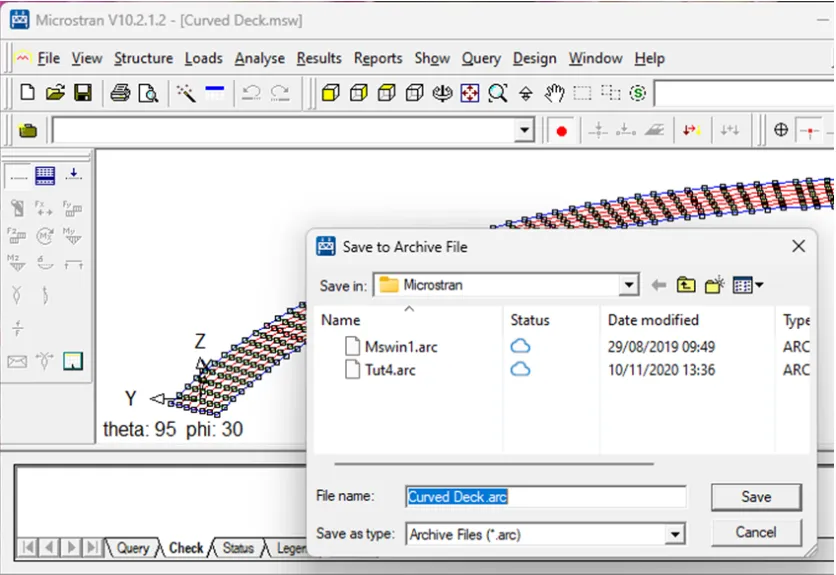Open the Design menu
The image size is (836, 575).
pos(534,58)
